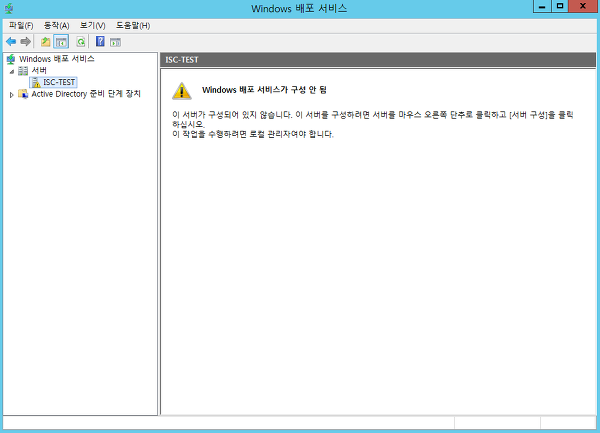Image resolution: width=600 pixels, height=433 pixels.
Task: Go forward with the gray right arrow
Action: click(x=25, y=42)
